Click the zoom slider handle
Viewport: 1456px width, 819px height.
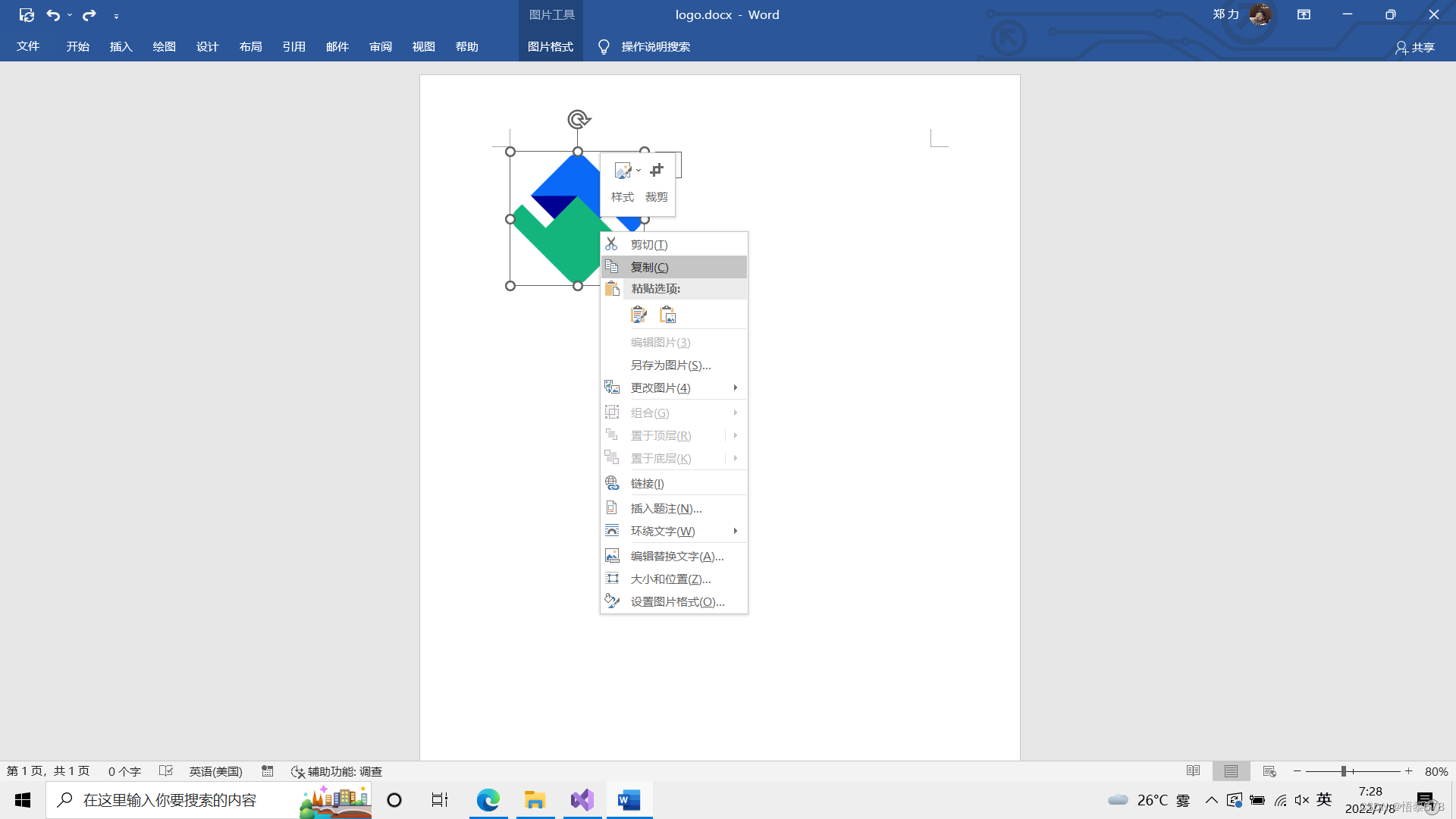pos(1343,771)
